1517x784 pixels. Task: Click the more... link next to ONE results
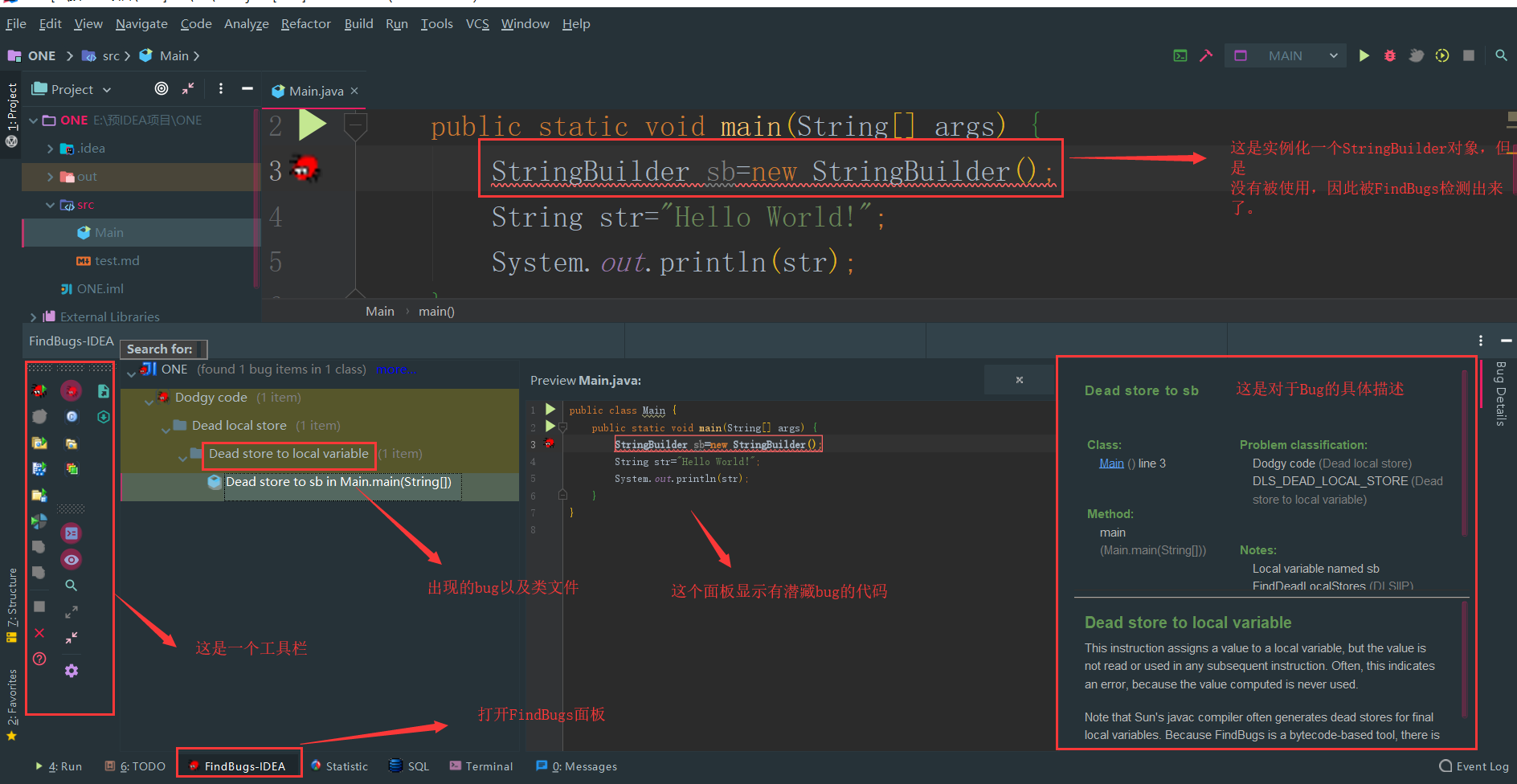point(396,369)
